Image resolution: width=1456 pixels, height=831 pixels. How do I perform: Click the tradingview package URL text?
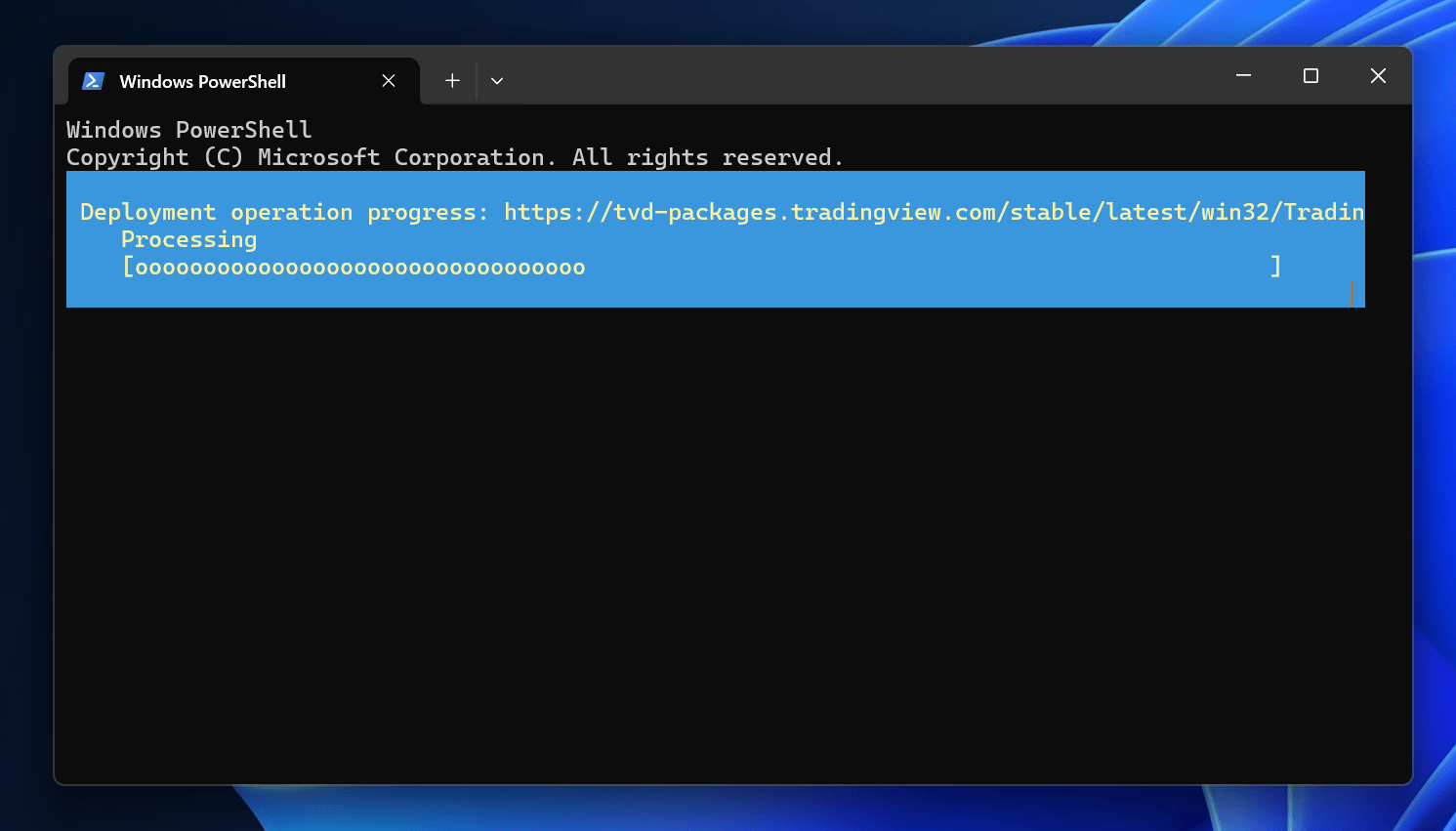pyautogui.click(x=934, y=212)
